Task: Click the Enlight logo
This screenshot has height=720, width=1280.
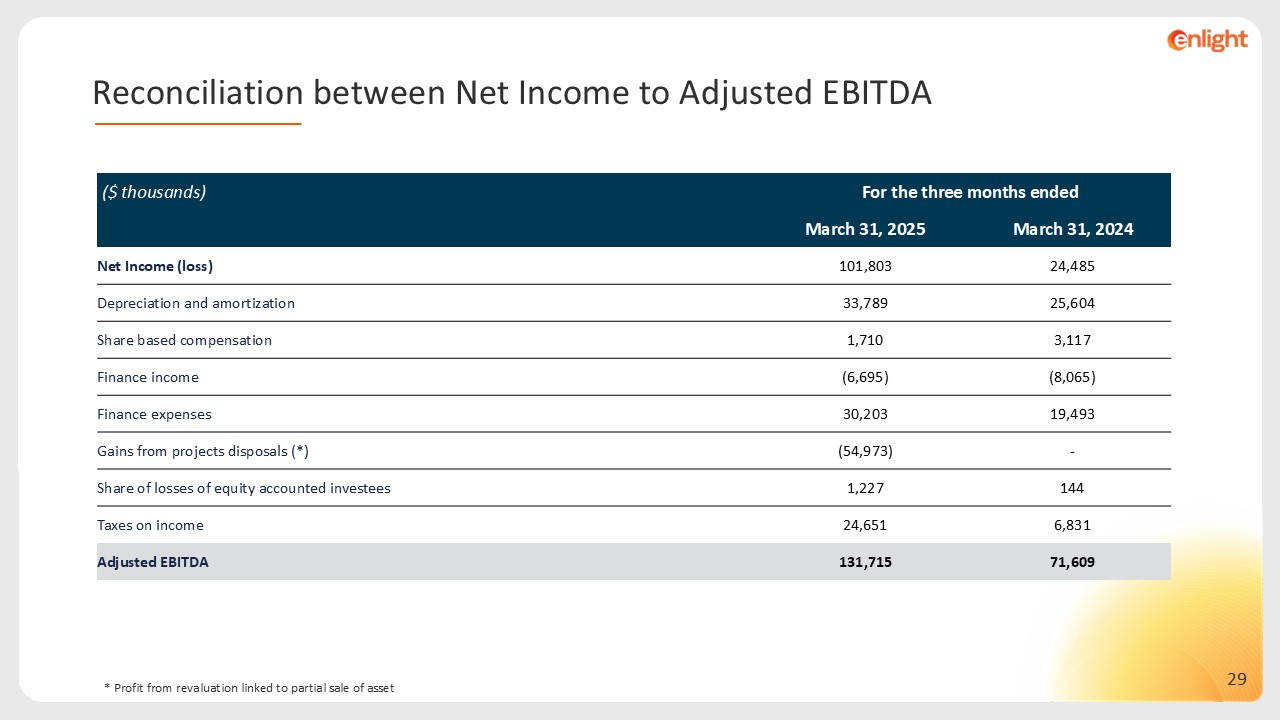Action: tap(1207, 40)
